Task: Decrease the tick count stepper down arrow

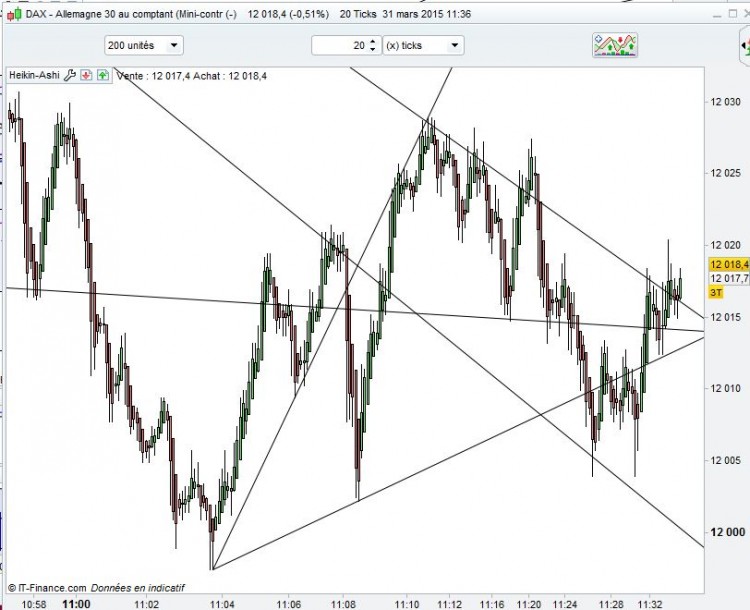Action: [x=373, y=49]
